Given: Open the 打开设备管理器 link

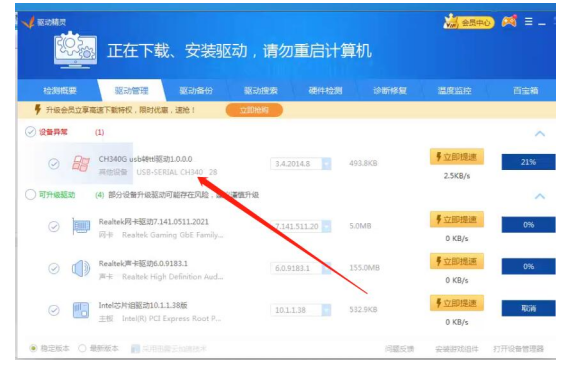Looking at the screenshot, I should tap(519, 349).
